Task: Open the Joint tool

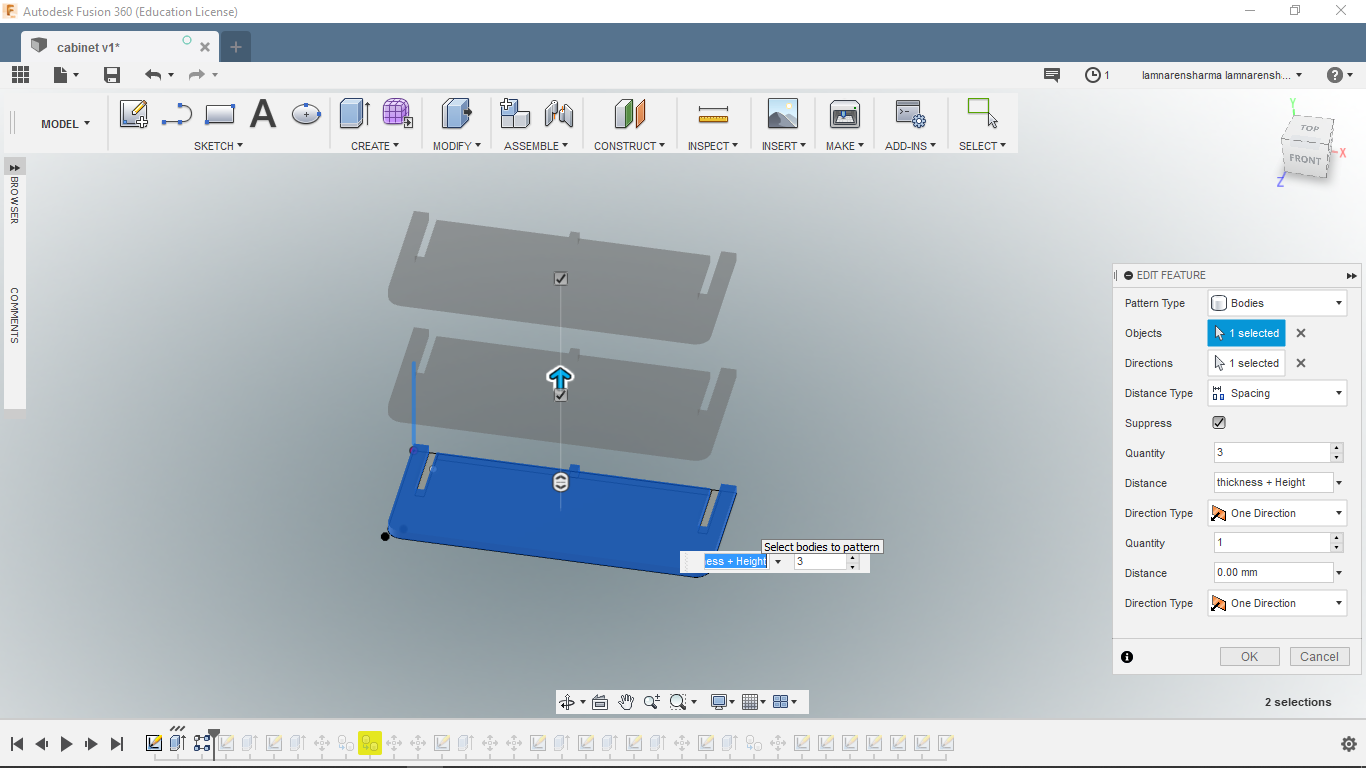Action: tap(559, 114)
